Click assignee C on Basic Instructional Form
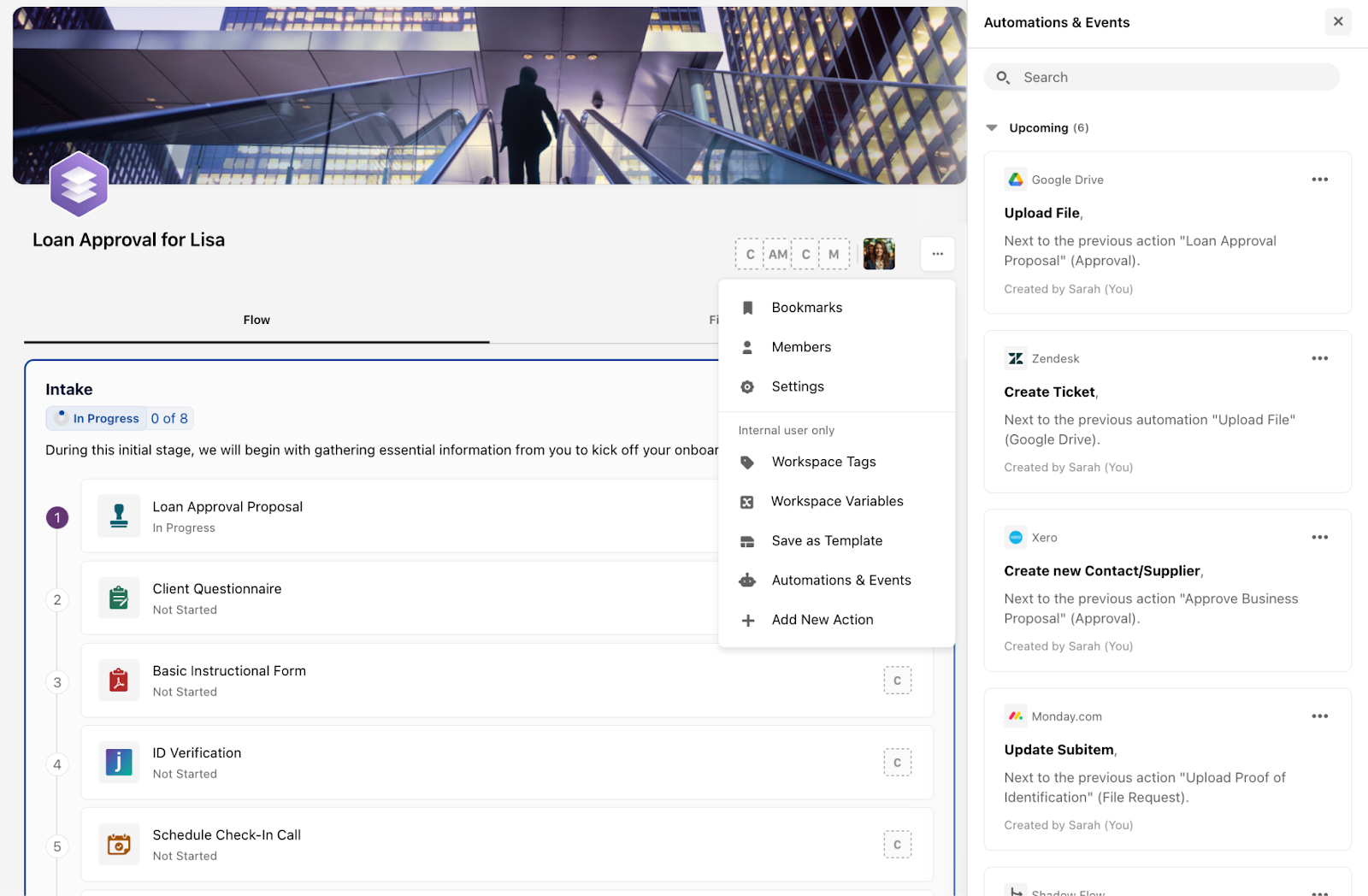This screenshot has height=896, width=1368. [897, 681]
